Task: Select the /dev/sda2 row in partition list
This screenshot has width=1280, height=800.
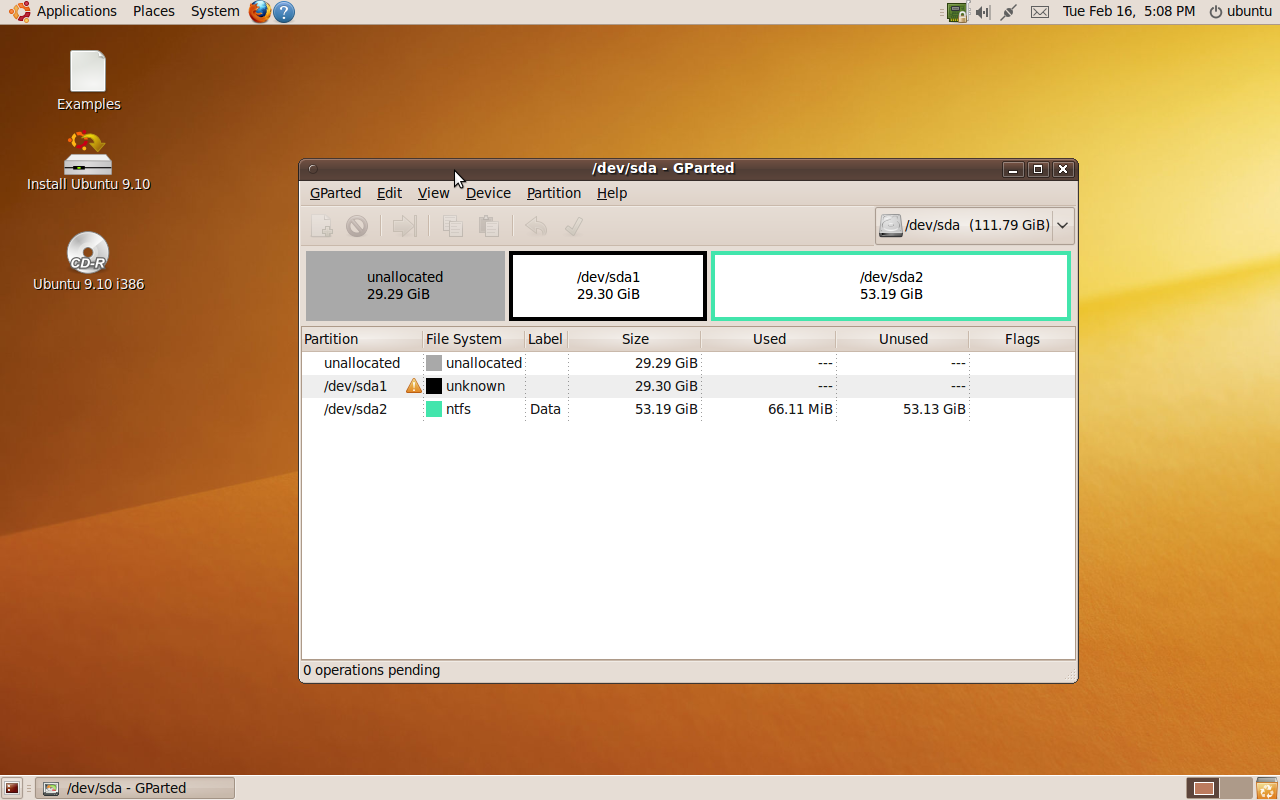Action: [x=688, y=409]
